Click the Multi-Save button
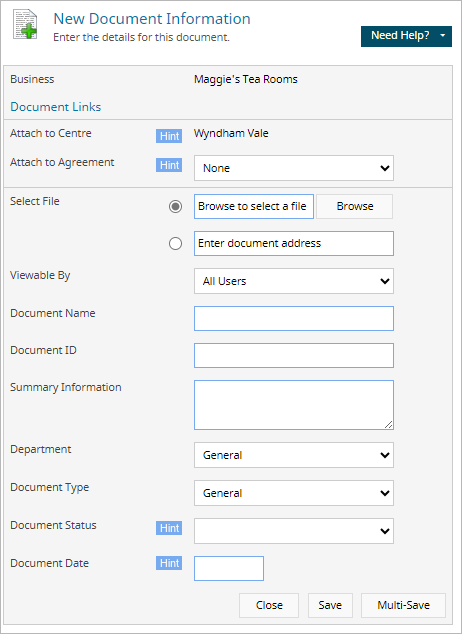This screenshot has height=634, width=462. tap(403, 605)
